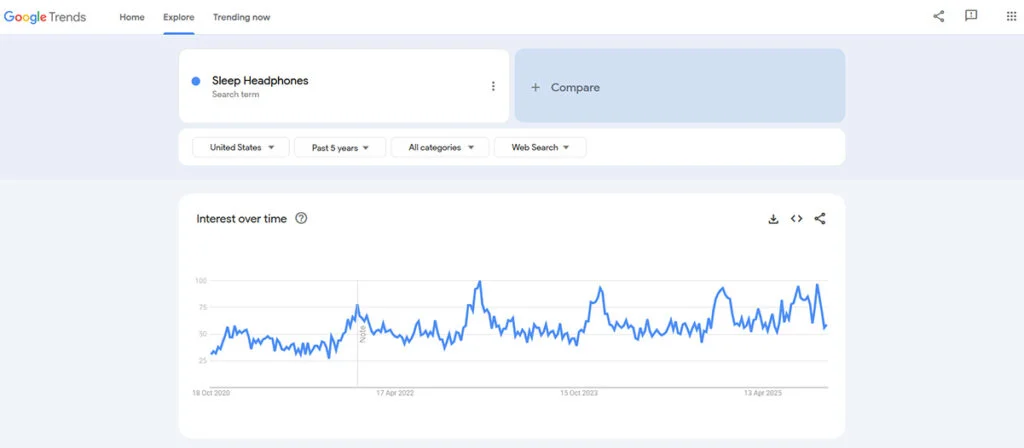Screen dimensions: 1024x448
Task: Go to the Trending now tab
Action: tap(242, 17)
